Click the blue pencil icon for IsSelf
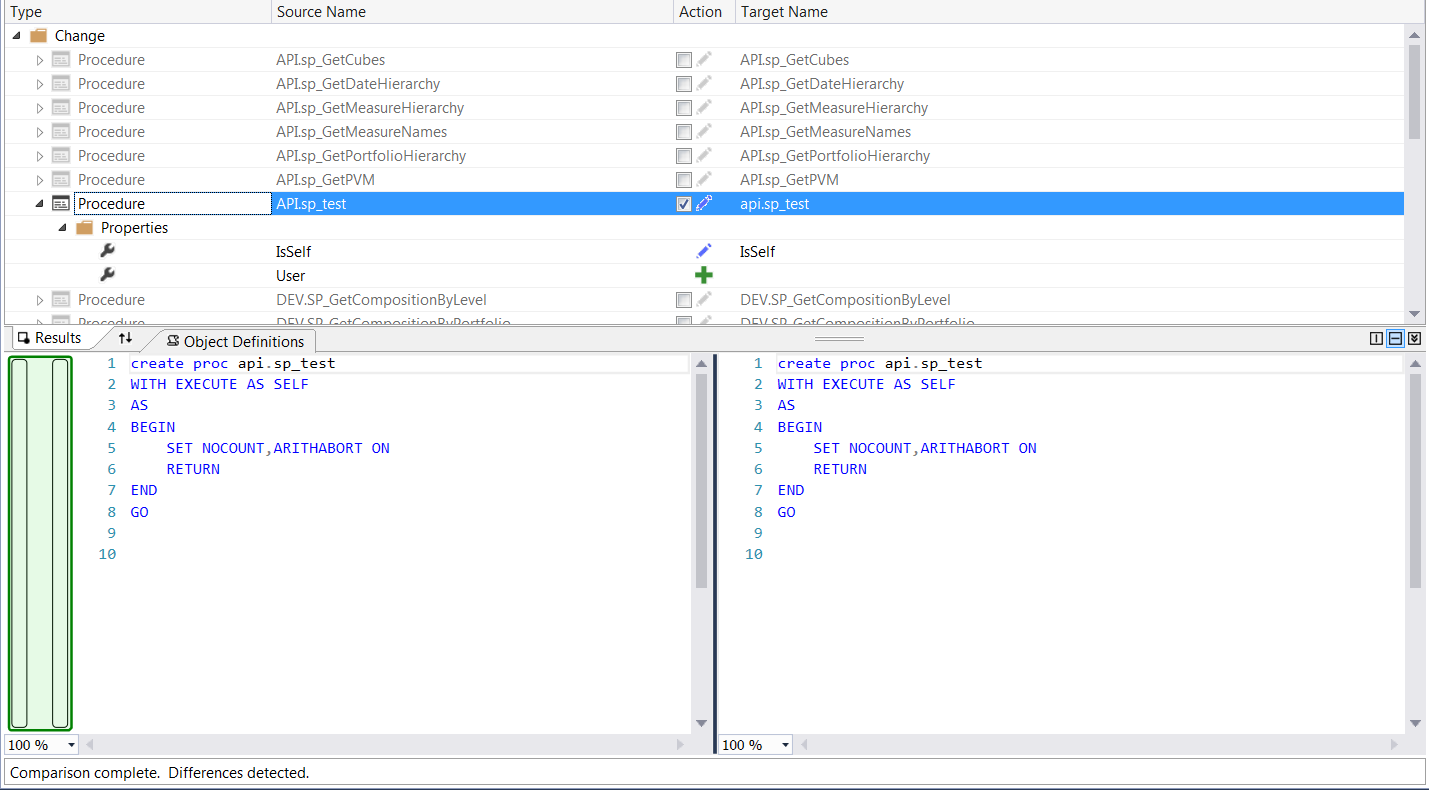Image resolution: width=1429 pixels, height=790 pixels. point(704,252)
